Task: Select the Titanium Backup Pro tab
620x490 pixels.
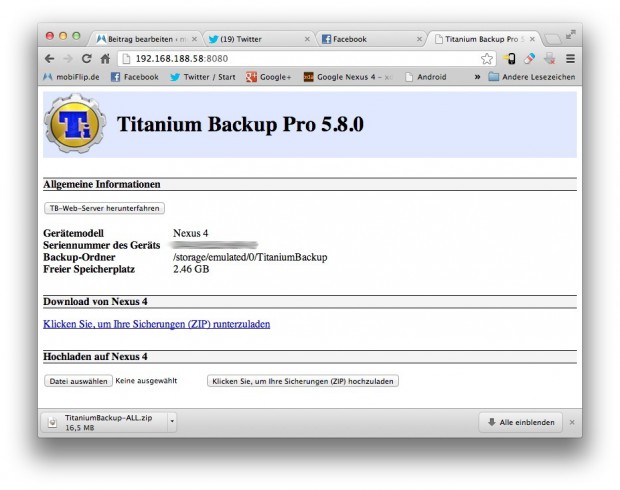Action: point(484,39)
